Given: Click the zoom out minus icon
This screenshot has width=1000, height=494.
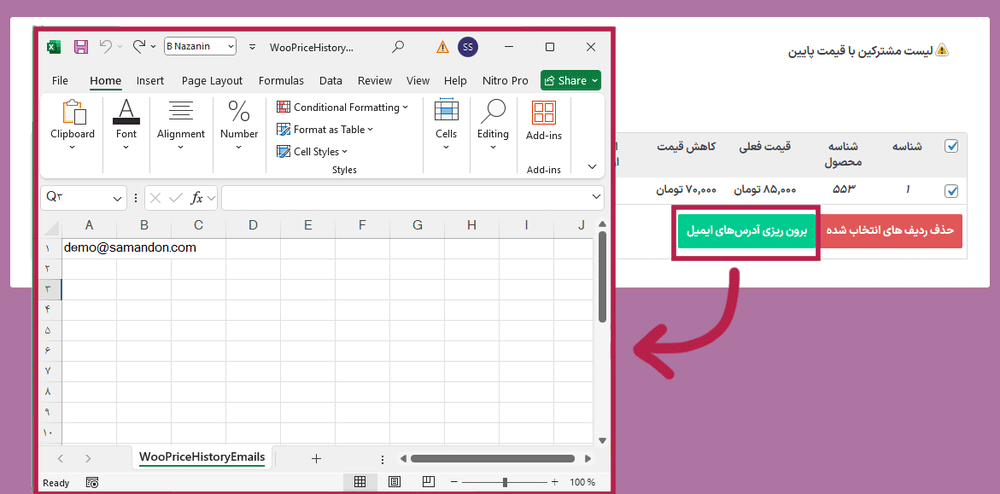Looking at the screenshot, I should [453, 483].
